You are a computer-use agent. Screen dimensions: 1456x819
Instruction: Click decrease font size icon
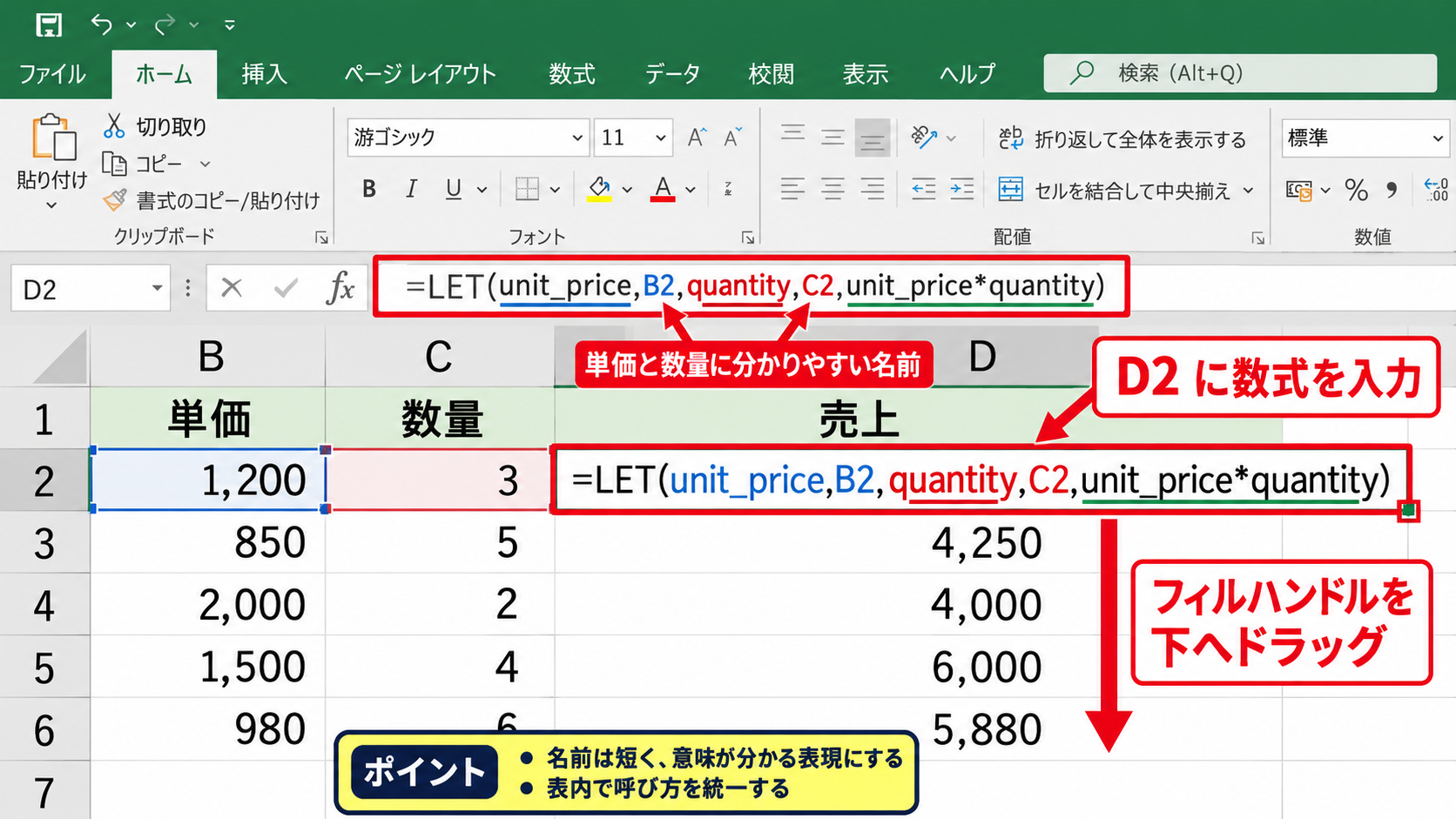(732, 138)
